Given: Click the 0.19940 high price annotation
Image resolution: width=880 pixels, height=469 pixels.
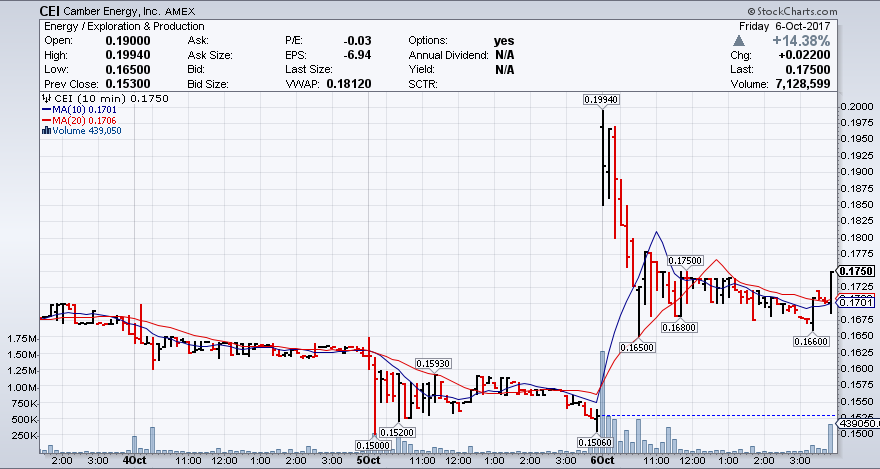Looking at the screenshot, I should (602, 99).
